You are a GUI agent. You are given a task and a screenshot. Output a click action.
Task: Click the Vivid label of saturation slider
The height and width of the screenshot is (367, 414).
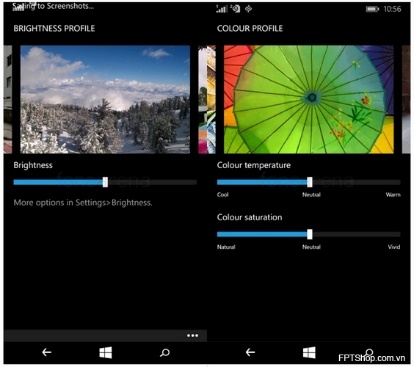394,247
